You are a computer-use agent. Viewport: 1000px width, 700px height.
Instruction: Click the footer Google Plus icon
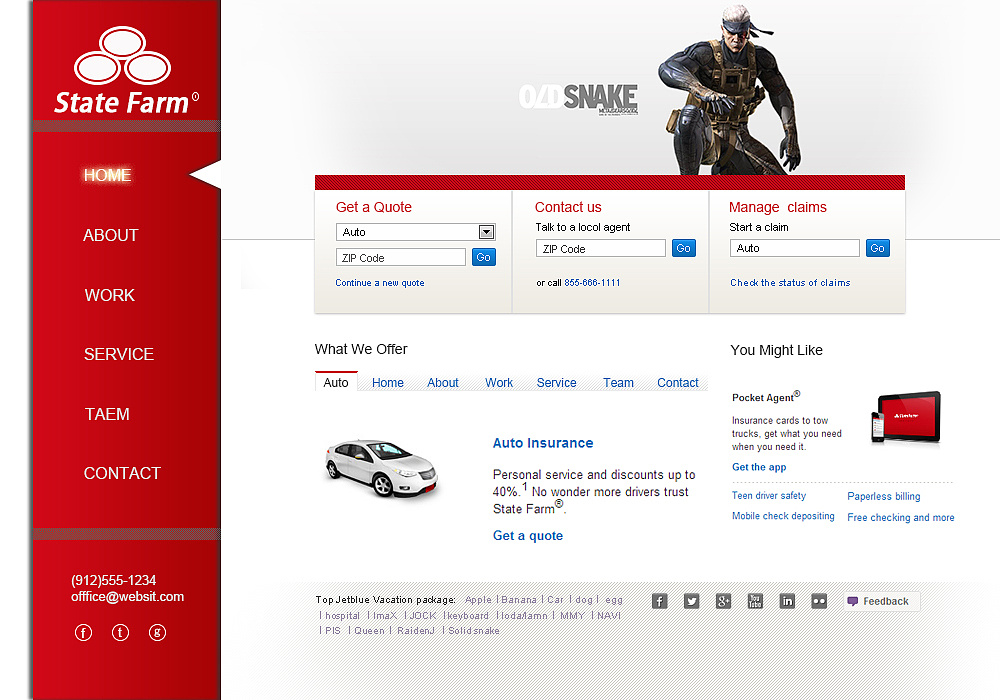click(723, 601)
